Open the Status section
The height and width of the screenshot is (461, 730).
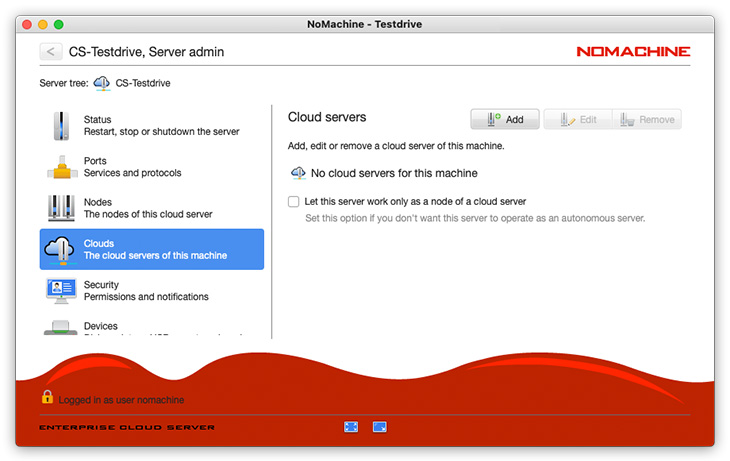[161, 126]
